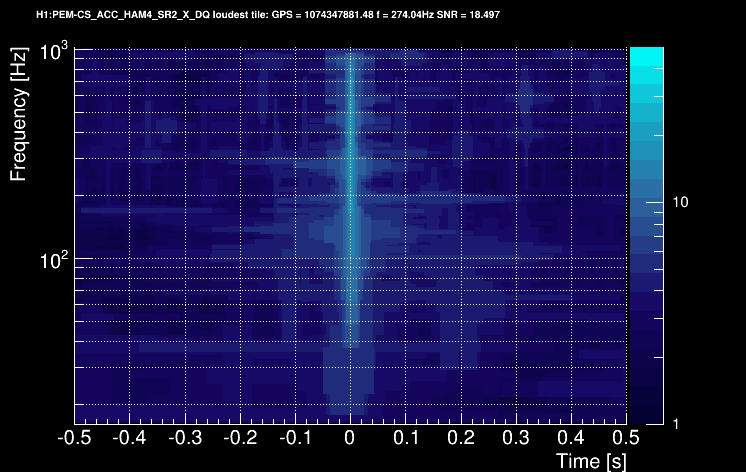The height and width of the screenshot is (472, 746).
Task: Select the -0.5 time axis tick label
Action: coord(74,437)
